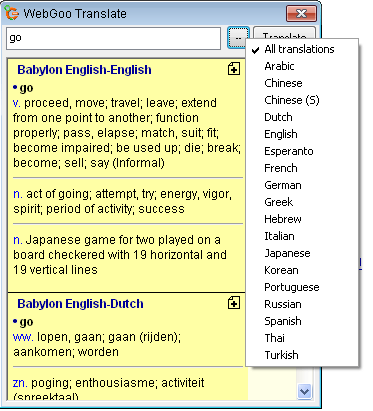Click the text 'lopen, gaan; gaan (rijden);'
This screenshot has height=411, width=373.
coord(109,337)
